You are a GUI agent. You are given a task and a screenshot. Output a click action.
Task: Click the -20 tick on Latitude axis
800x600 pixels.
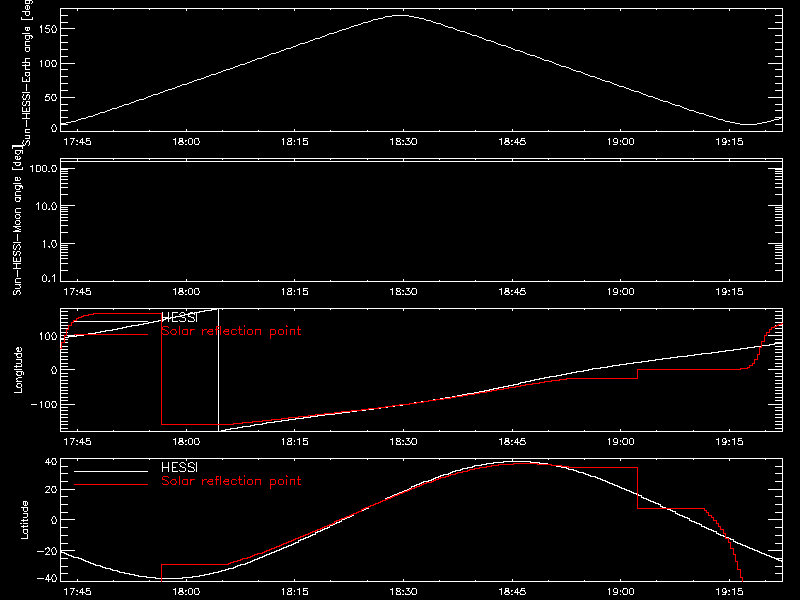(47, 551)
